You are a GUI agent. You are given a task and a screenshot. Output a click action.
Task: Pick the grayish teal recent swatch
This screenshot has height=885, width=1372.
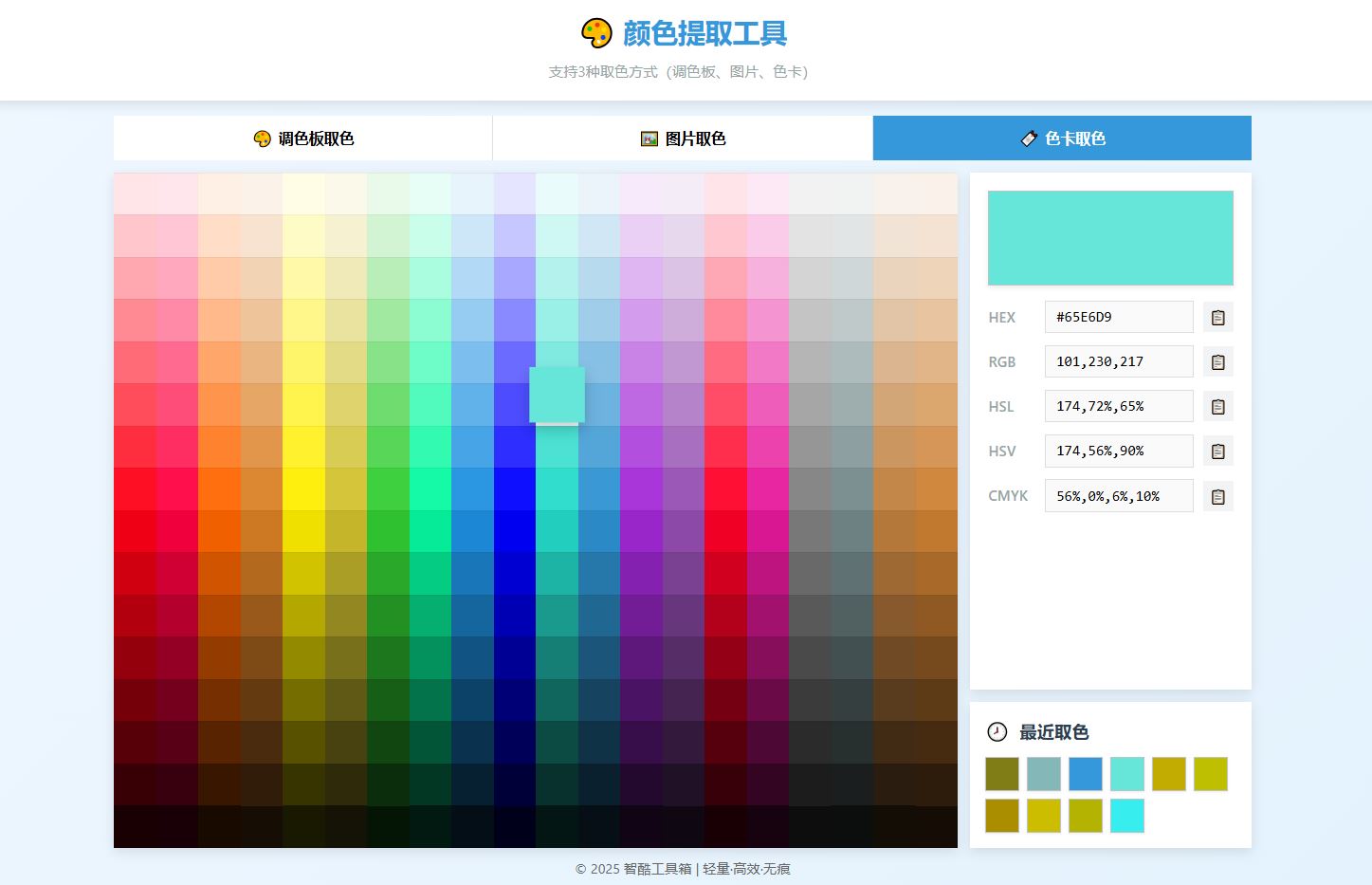(x=1044, y=774)
